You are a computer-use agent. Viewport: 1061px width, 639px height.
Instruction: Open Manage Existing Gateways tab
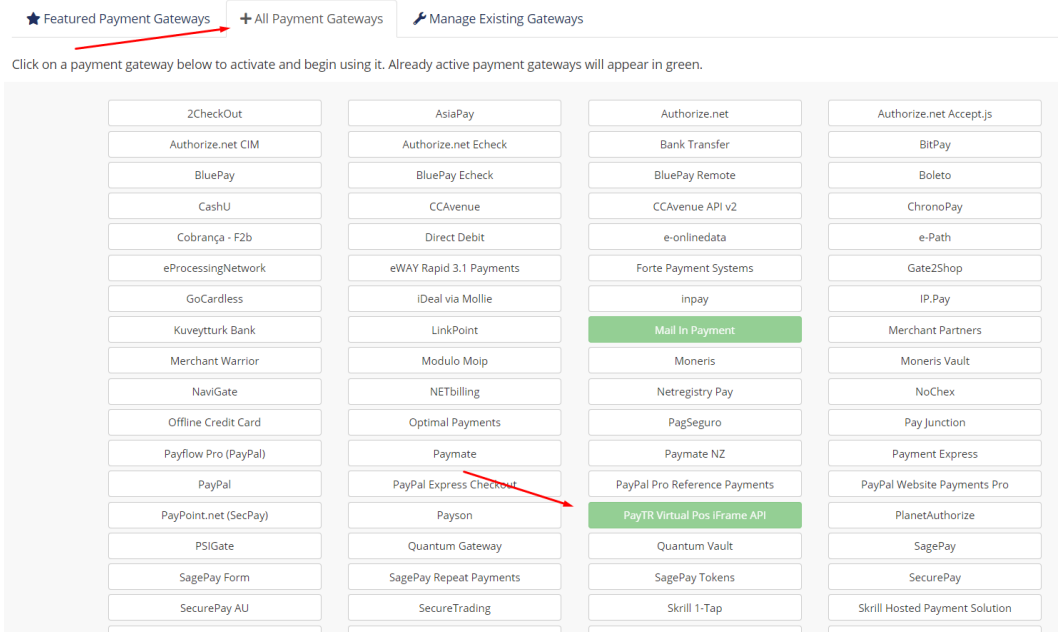click(498, 19)
